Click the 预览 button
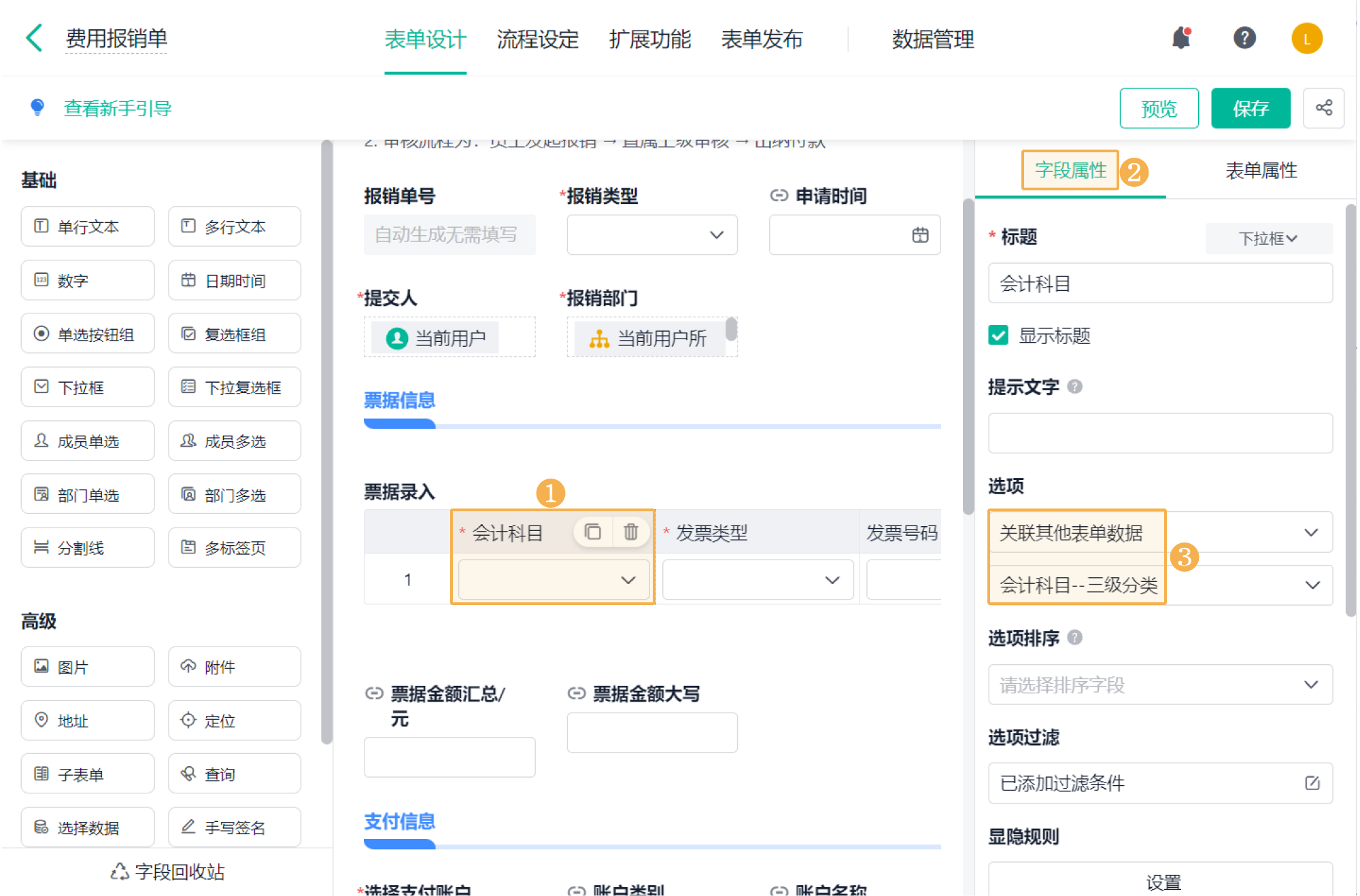Image resolution: width=1360 pixels, height=896 pixels. point(1159,108)
